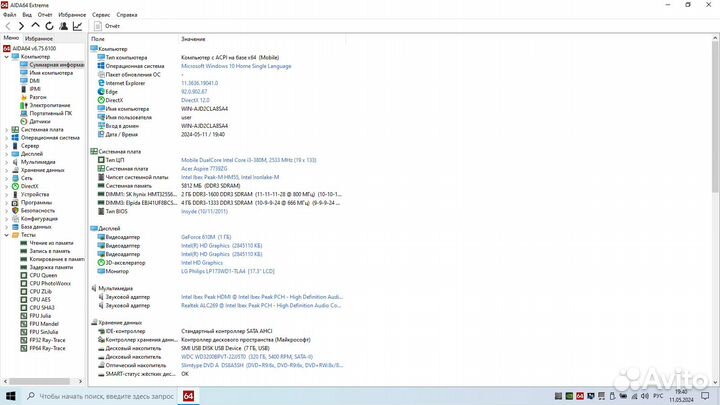
Task: Open the Справка menu
Action: [x=127, y=15]
